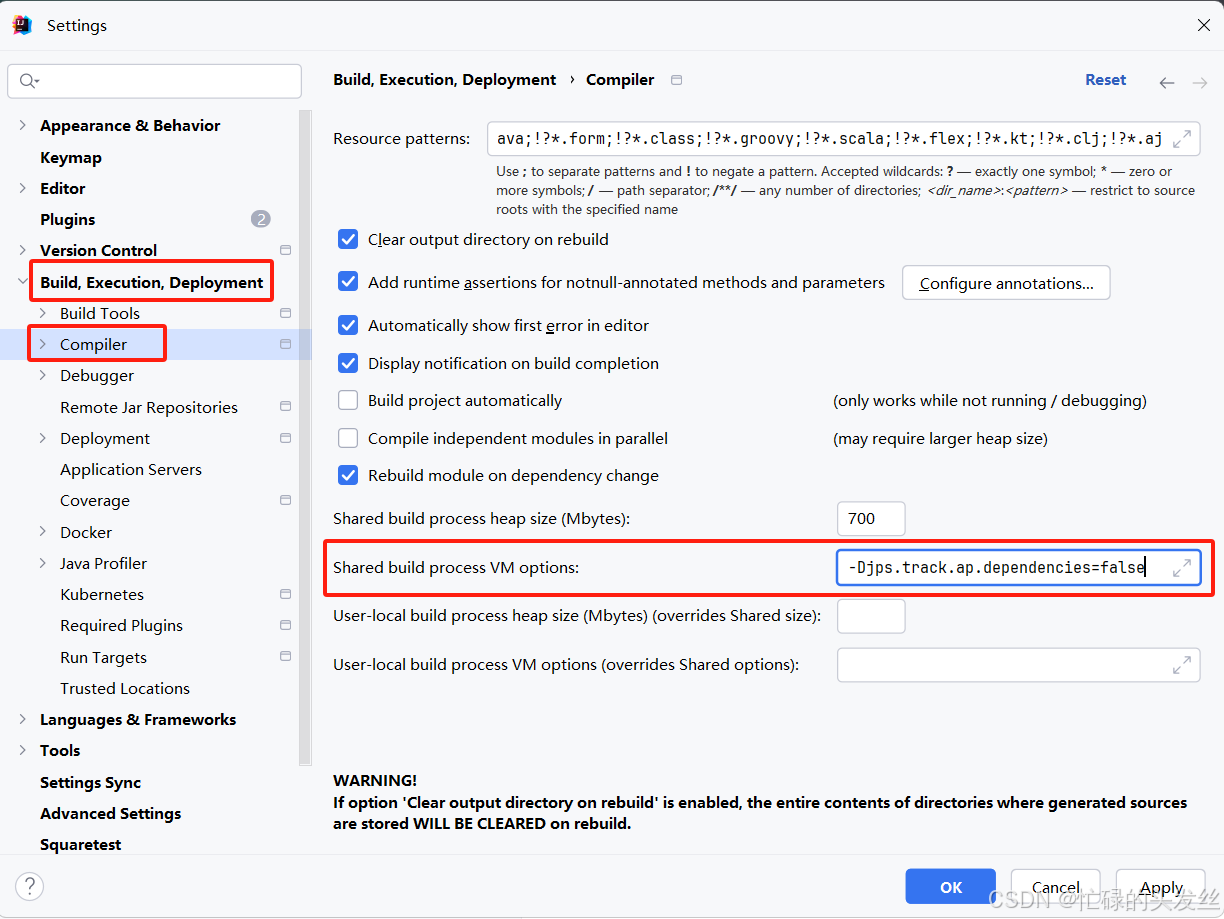Viewport: 1224px width, 919px height.
Task: Click Shared build process heap size field
Action: click(871, 518)
